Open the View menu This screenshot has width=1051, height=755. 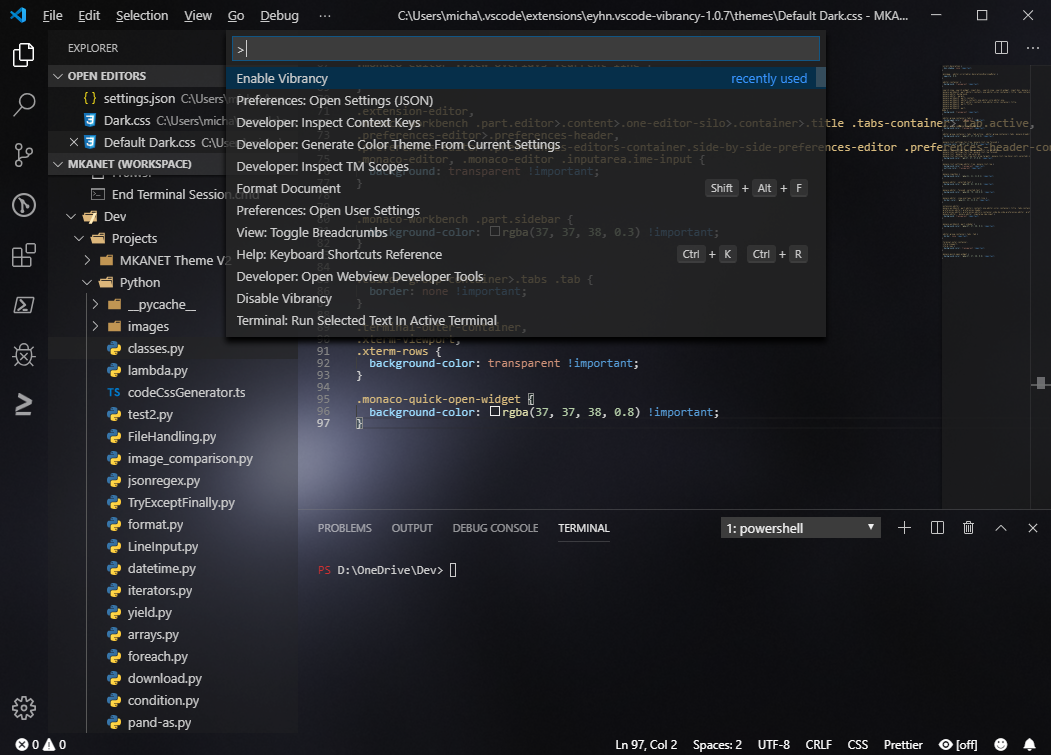click(198, 15)
